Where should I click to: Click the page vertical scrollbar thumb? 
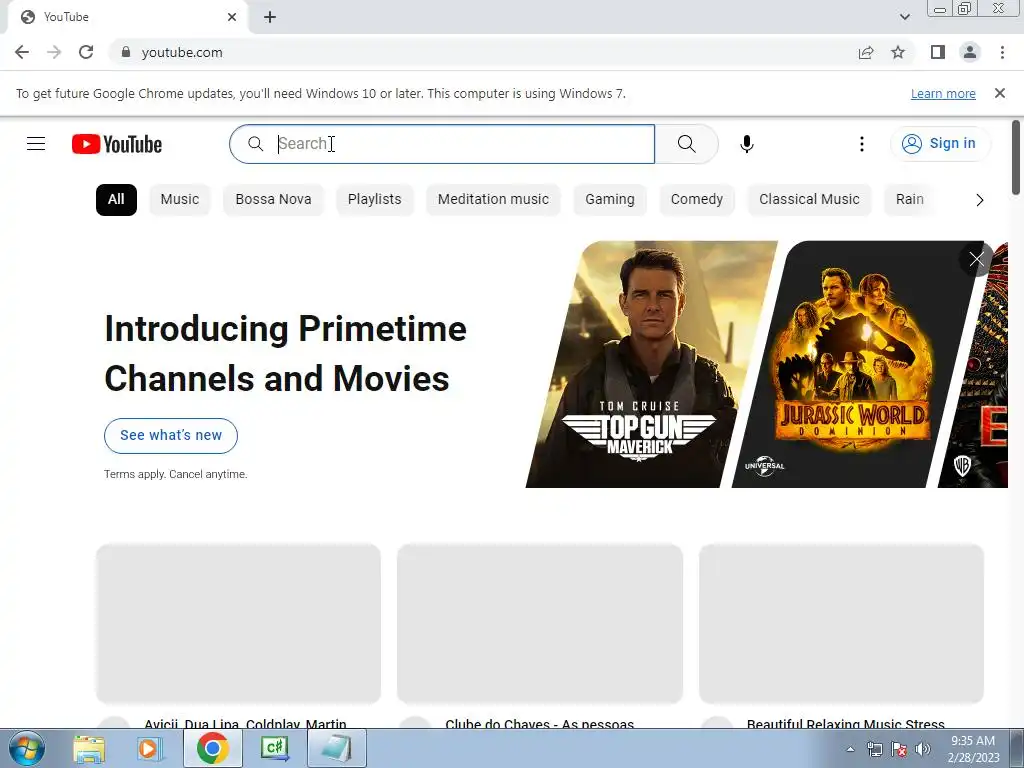(1016, 157)
